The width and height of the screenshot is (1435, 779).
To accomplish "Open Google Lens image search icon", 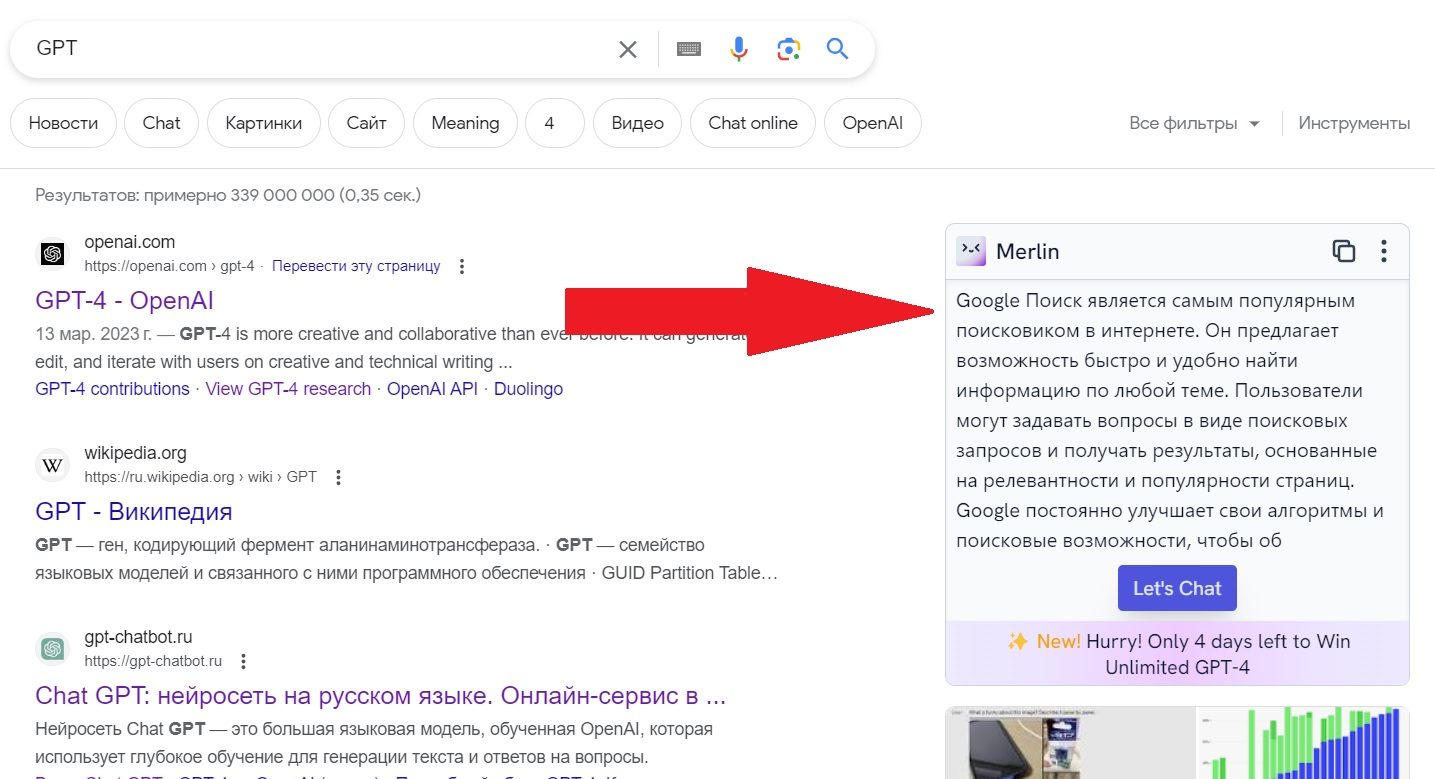I will click(x=788, y=49).
